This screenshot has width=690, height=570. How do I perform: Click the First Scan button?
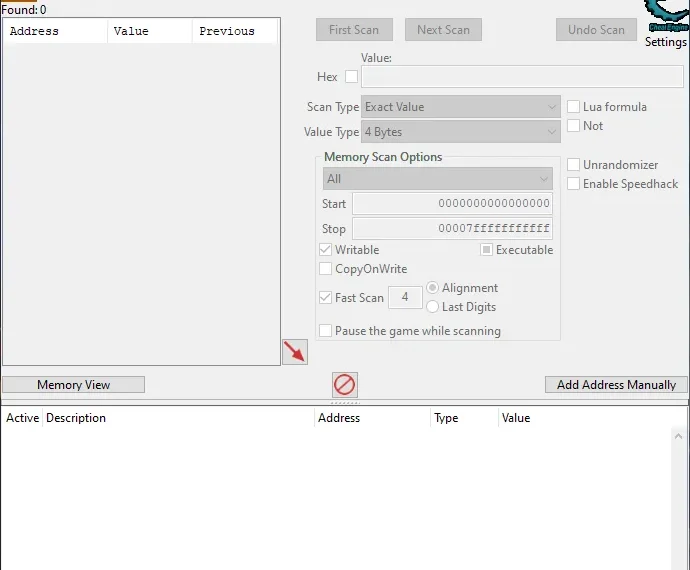(354, 30)
